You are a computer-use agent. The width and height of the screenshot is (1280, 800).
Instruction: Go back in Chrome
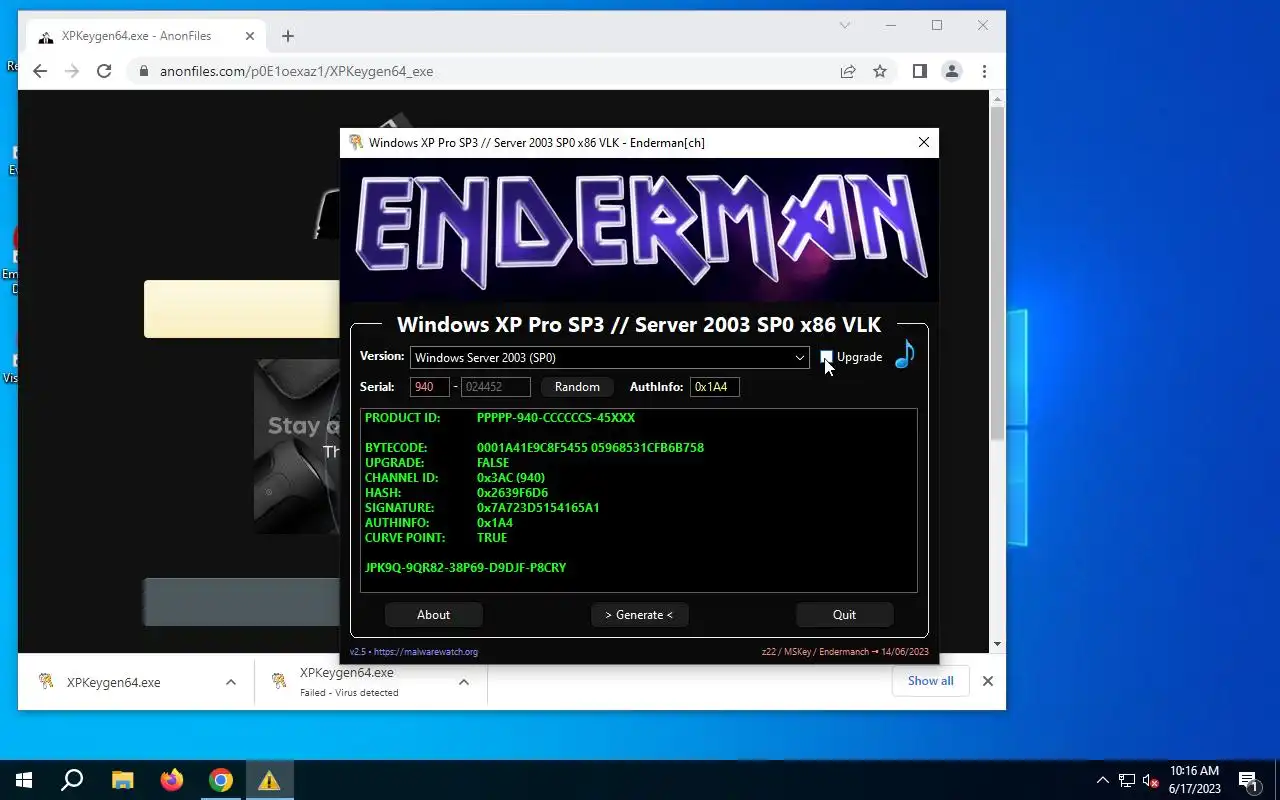click(40, 71)
